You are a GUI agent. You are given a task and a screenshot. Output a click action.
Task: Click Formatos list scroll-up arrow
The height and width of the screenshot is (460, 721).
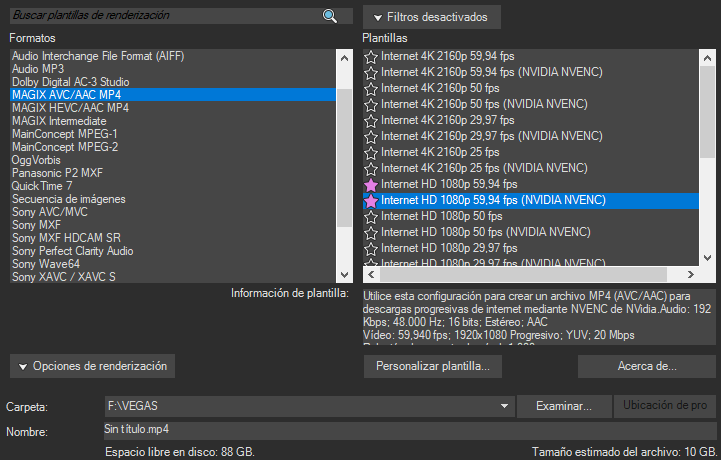tap(344, 58)
